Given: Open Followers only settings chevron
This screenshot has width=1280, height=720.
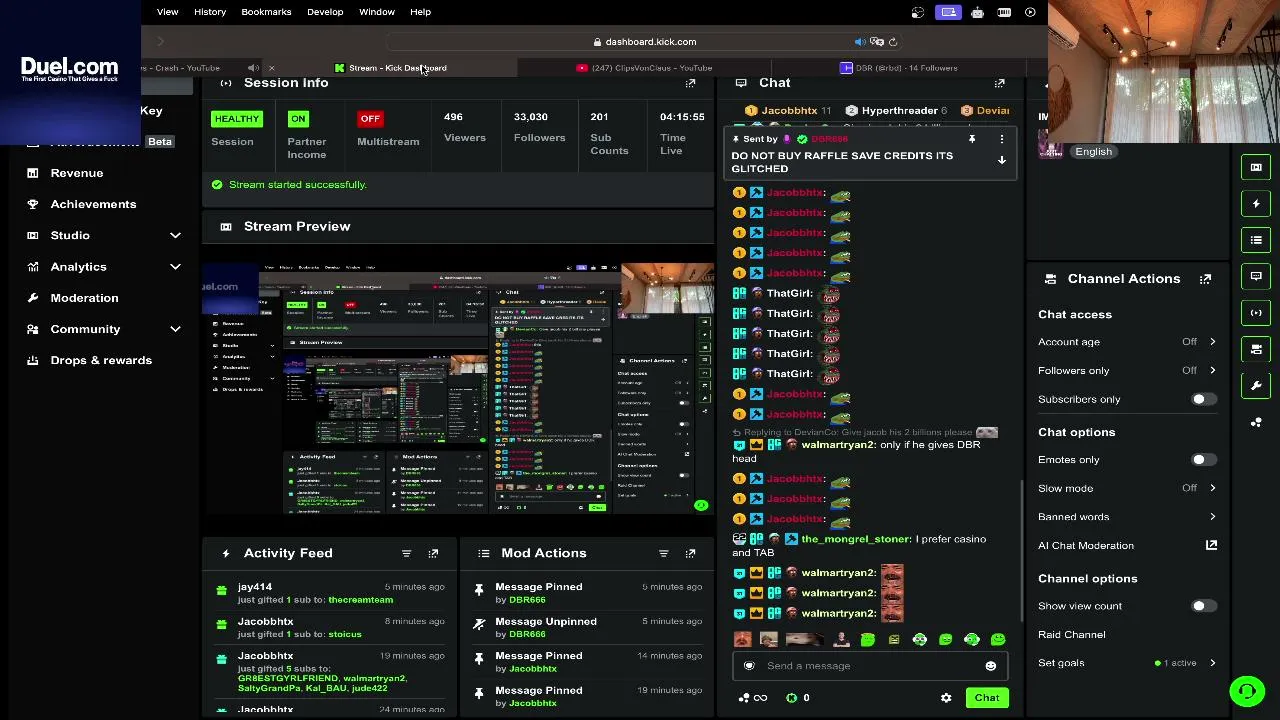Looking at the screenshot, I should [x=1212, y=371].
